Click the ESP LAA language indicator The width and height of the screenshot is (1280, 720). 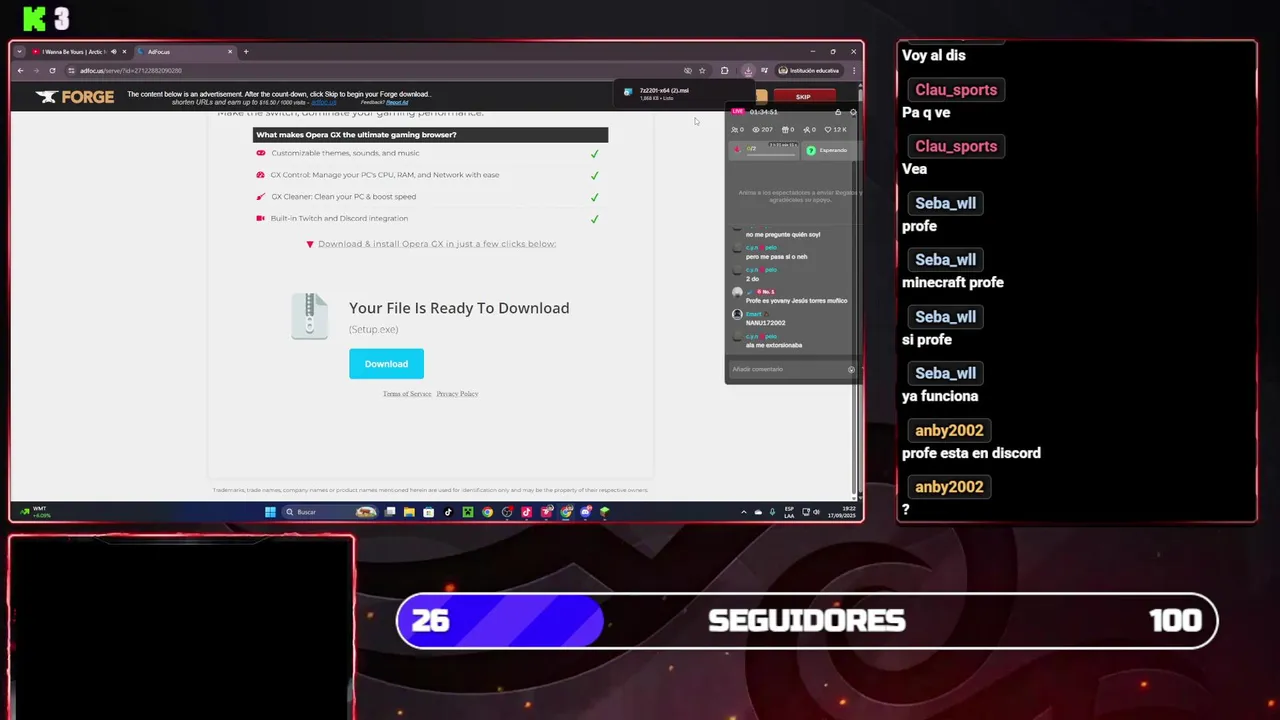[789, 512]
